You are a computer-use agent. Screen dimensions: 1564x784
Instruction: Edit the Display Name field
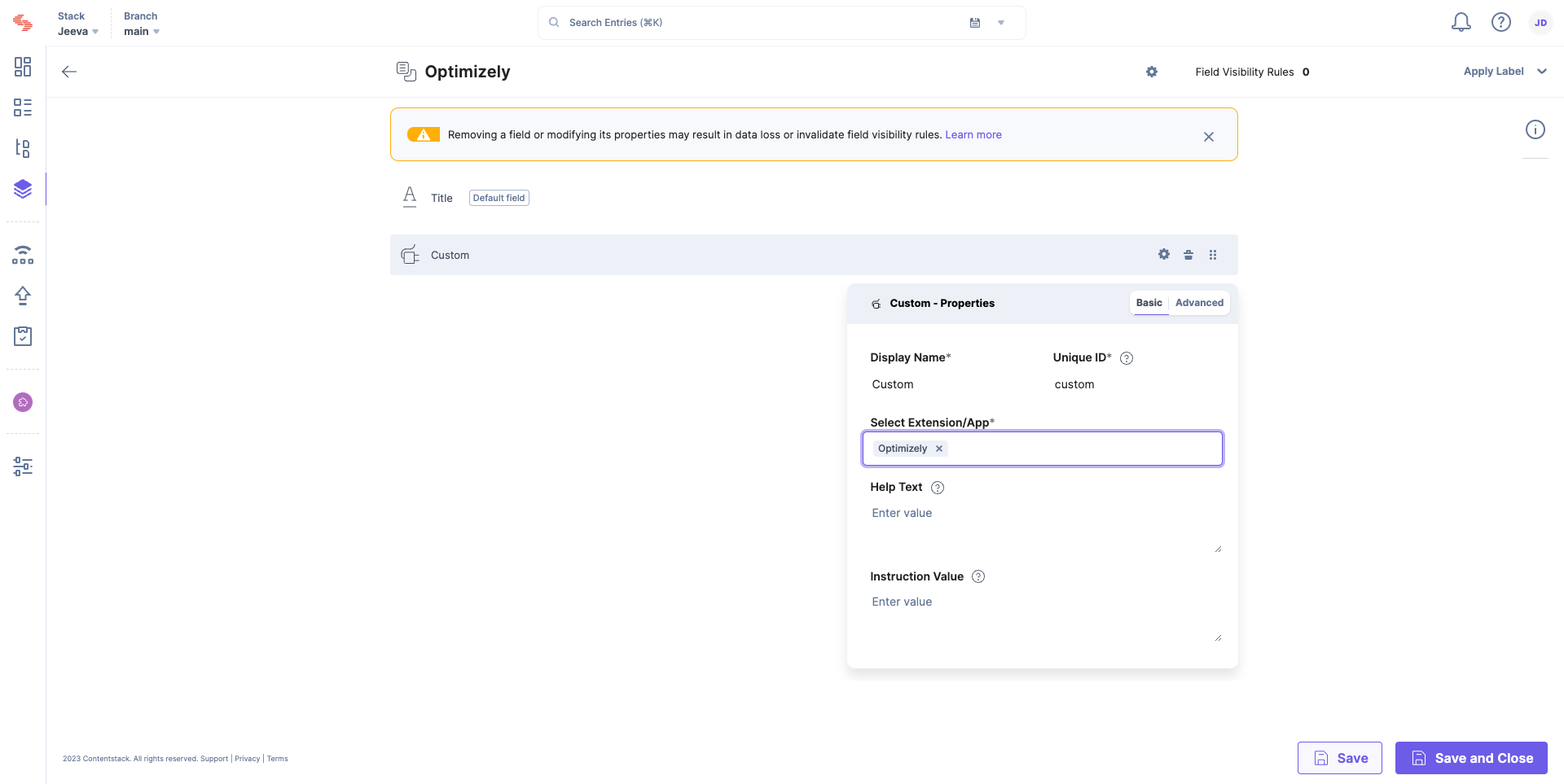point(953,384)
